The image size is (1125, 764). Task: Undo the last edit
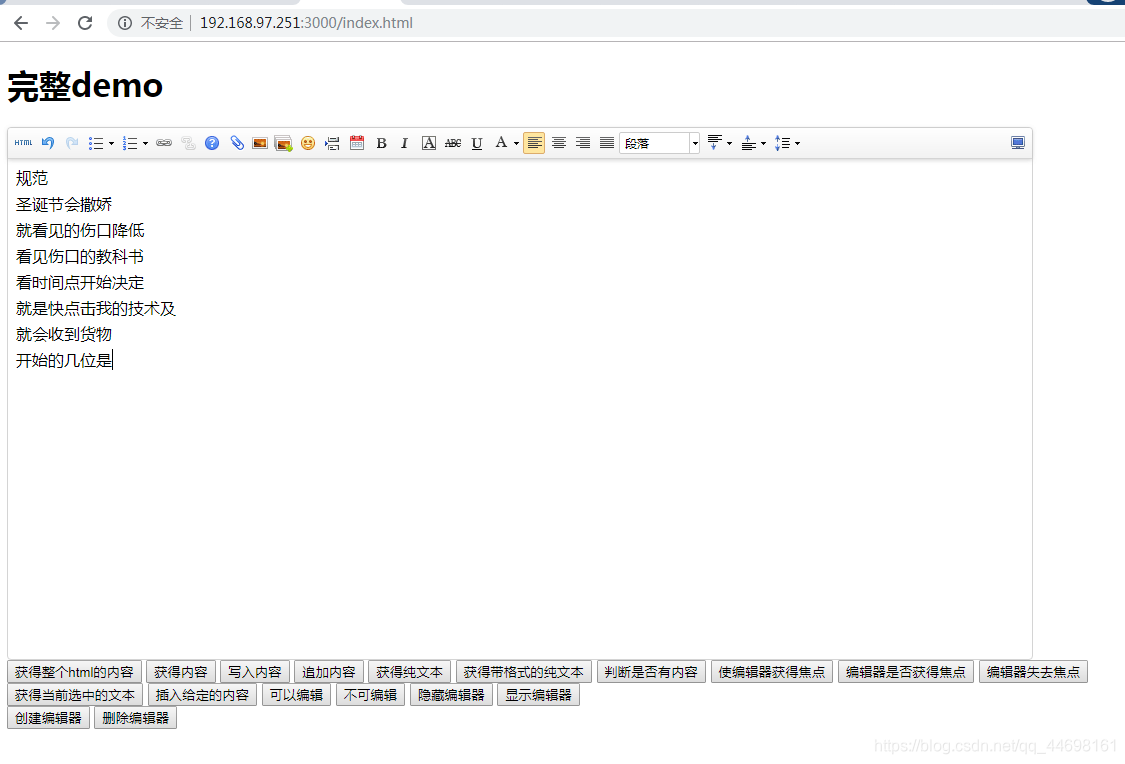[48, 143]
